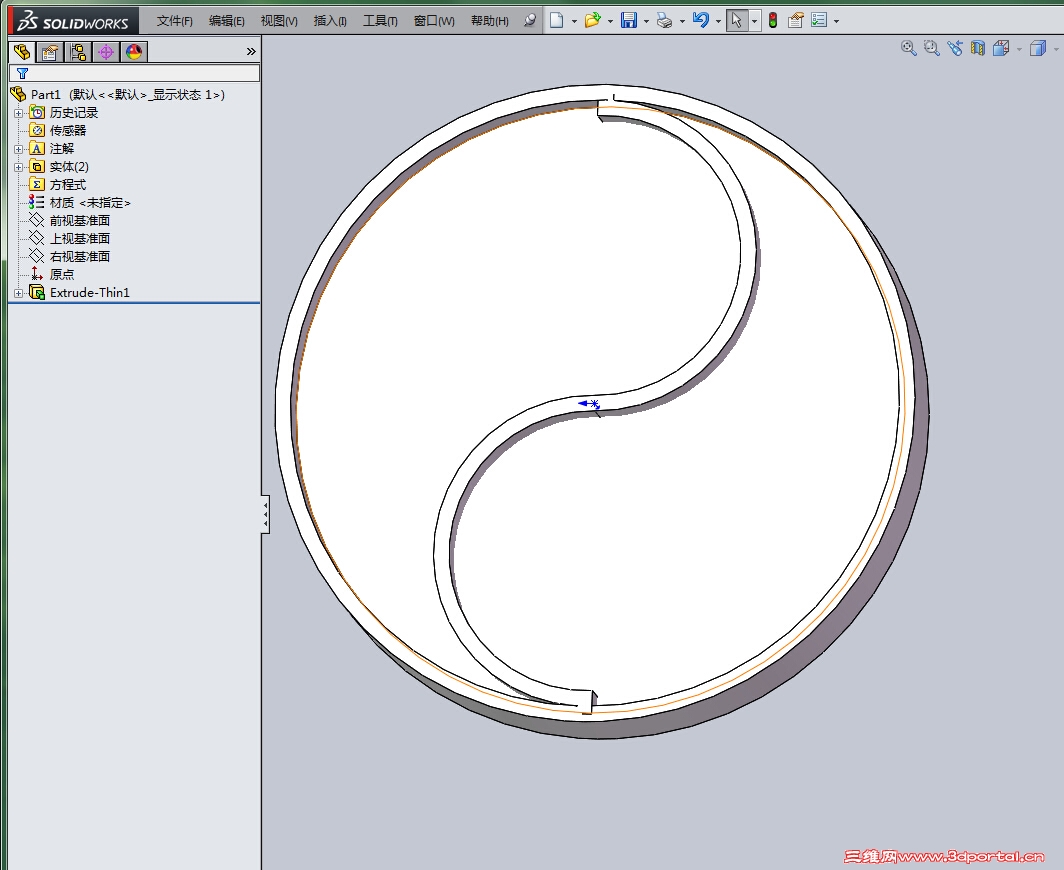1064x870 pixels.
Task: Select 历史记录 tree item
Action: click(x=64, y=113)
